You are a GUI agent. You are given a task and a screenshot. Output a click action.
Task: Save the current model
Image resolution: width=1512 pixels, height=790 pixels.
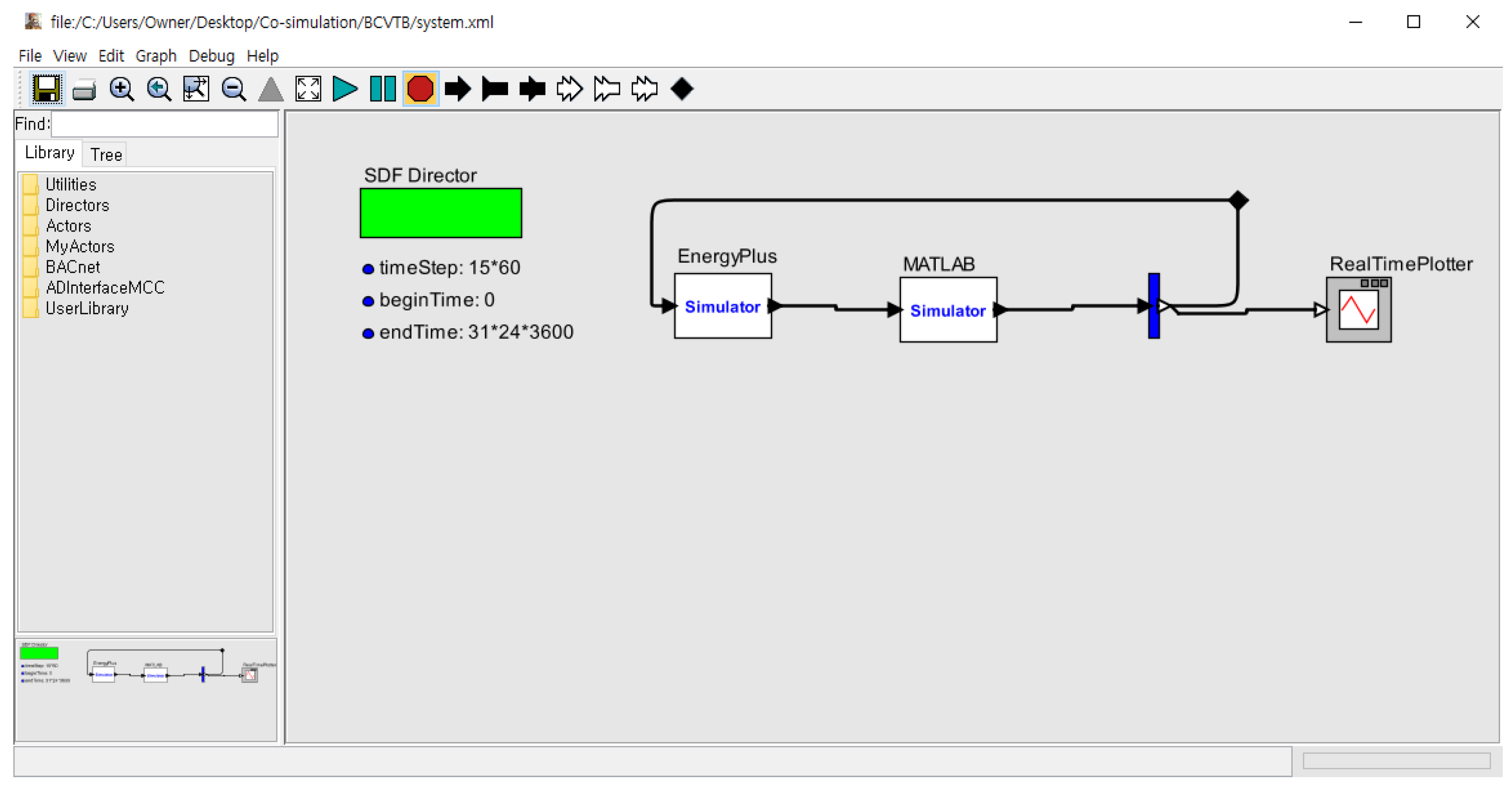coord(48,89)
